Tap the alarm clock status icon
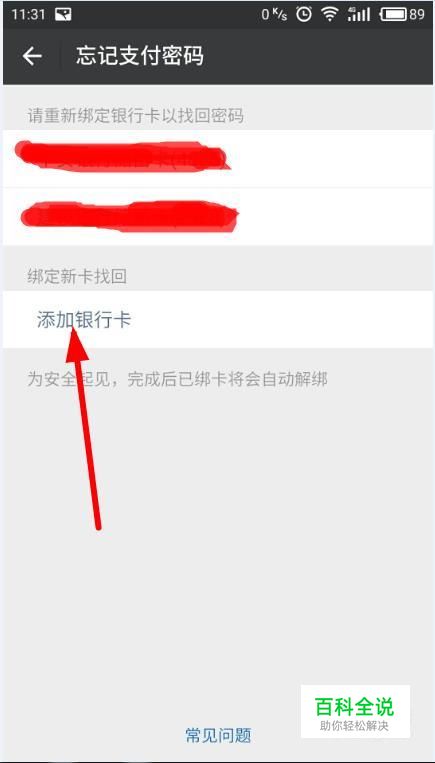Viewport: 435px width, 763px height. point(304,15)
